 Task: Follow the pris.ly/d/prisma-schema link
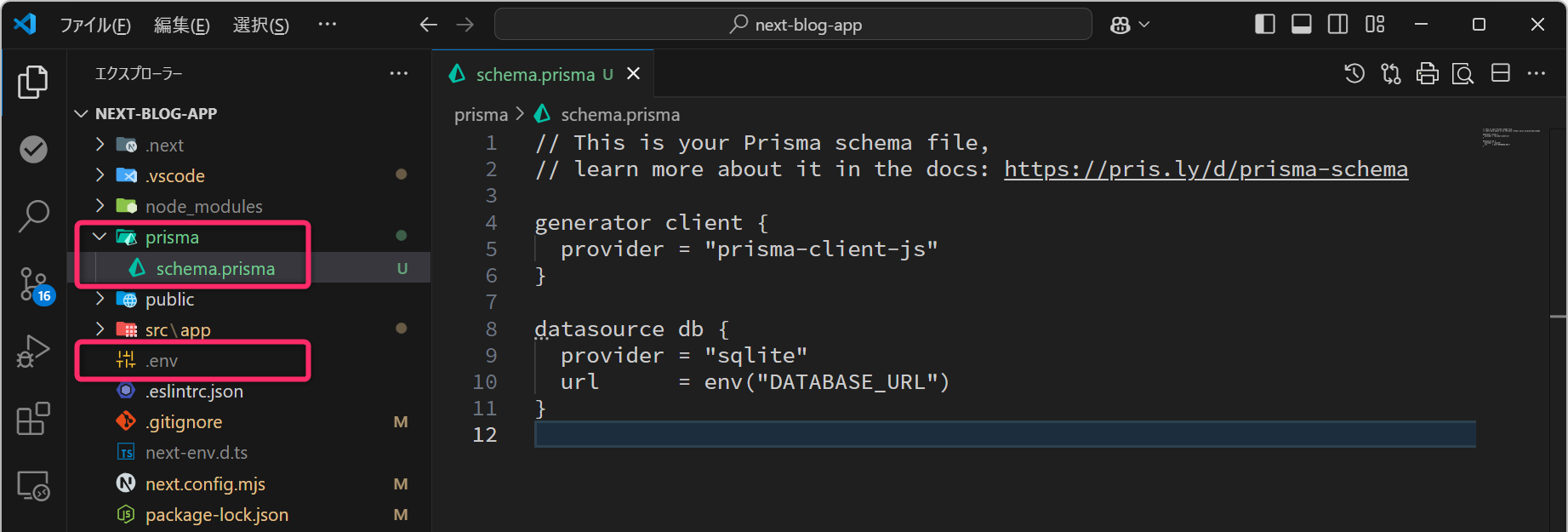(1205, 169)
